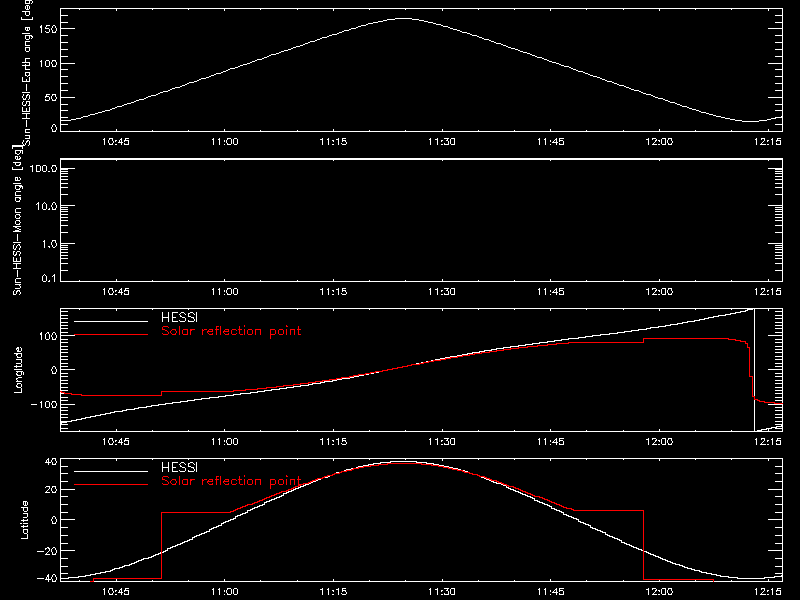Click the 100.0 tick on Moon angle axis
The image size is (800, 600).
pos(43,169)
